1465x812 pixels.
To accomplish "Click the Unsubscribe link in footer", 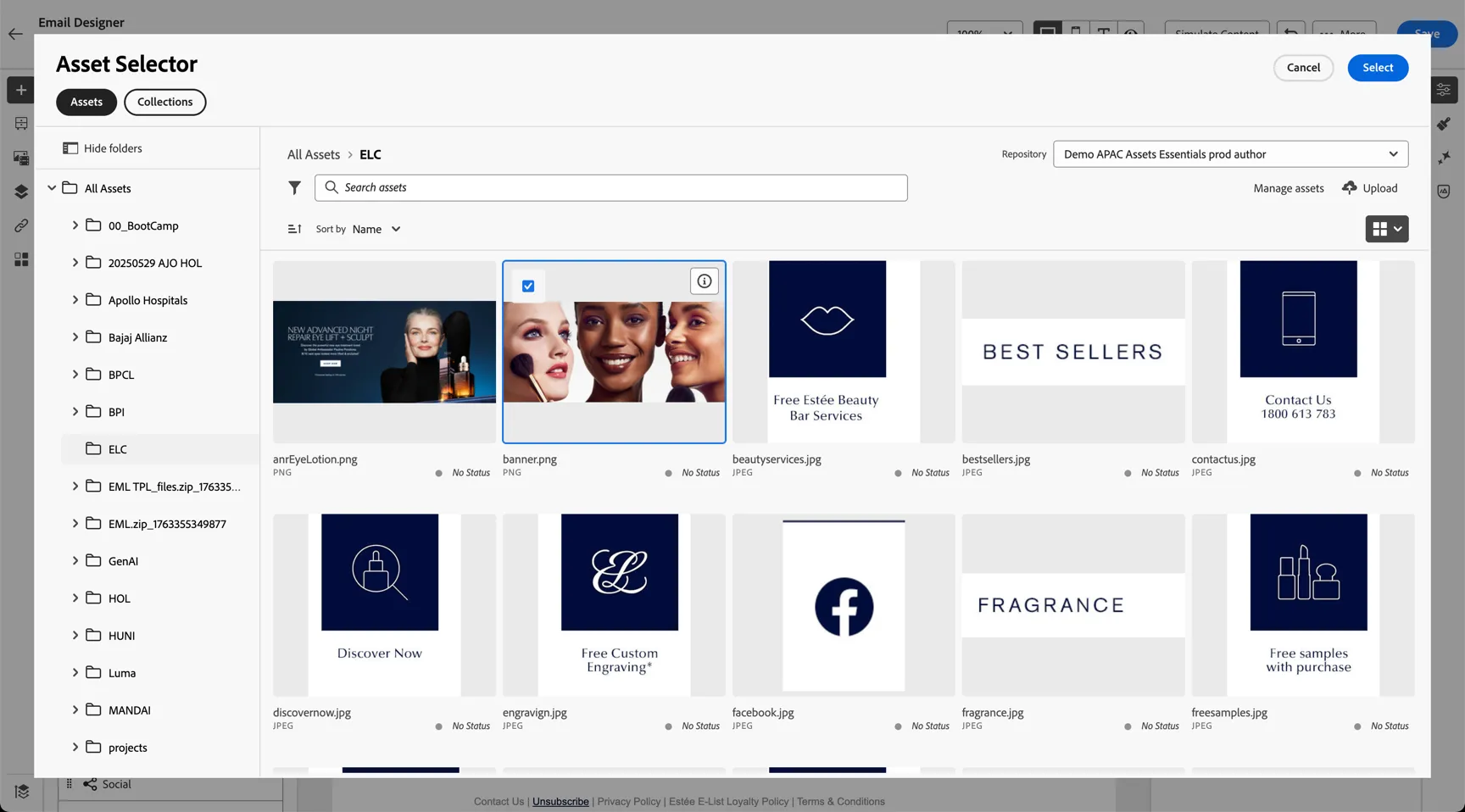I will pos(560,802).
